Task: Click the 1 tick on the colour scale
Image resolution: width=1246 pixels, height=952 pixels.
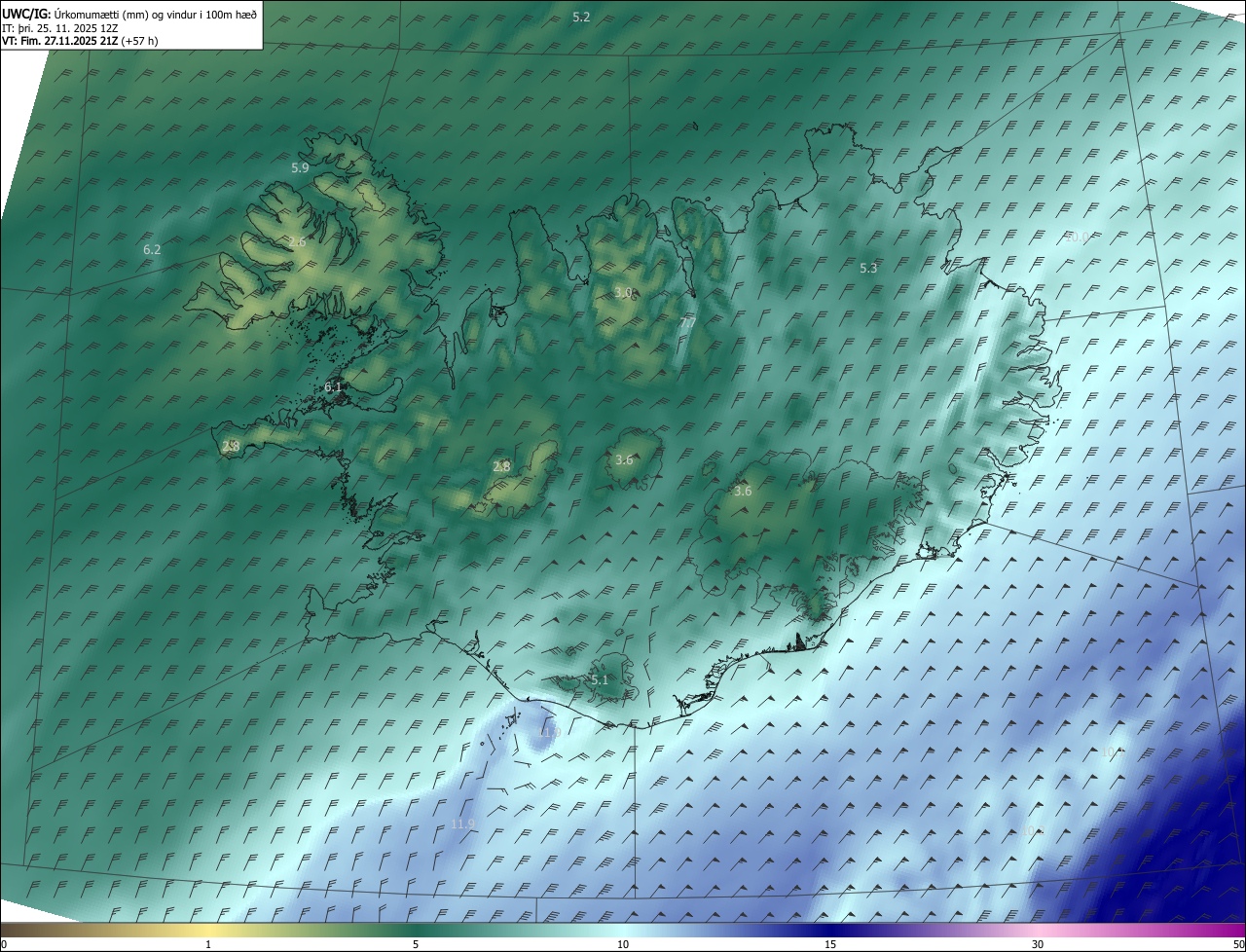Action: click(x=208, y=944)
